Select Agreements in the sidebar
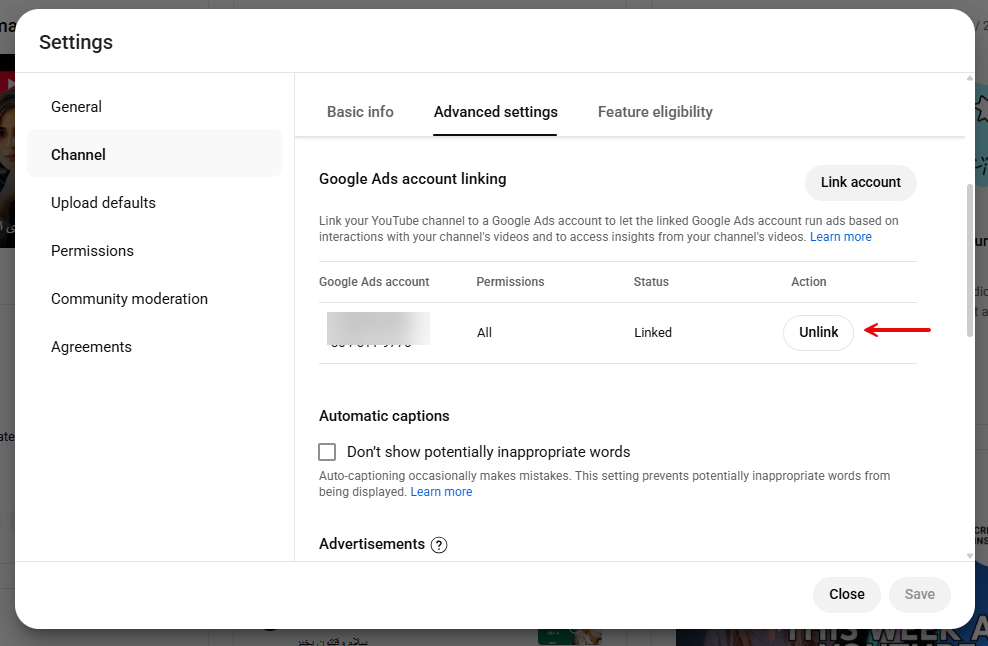The height and width of the screenshot is (646, 988). 91,347
